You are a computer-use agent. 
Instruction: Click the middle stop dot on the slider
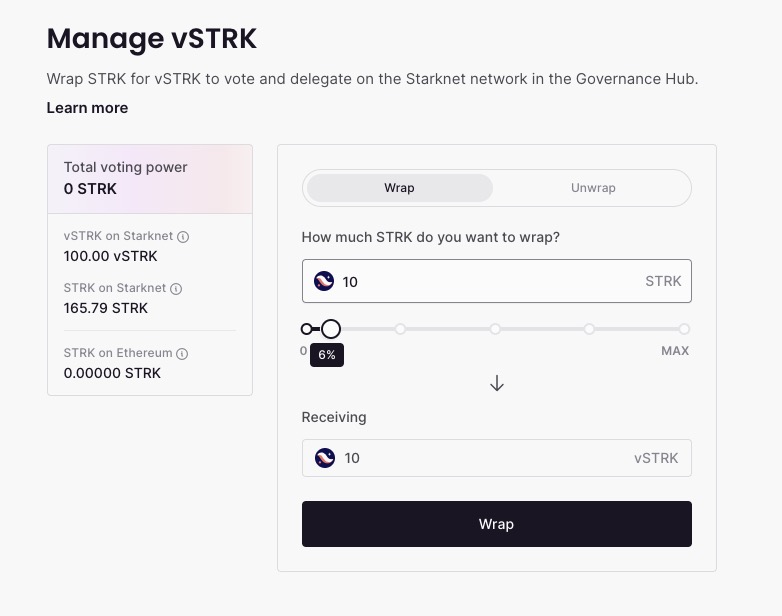(x=495, y=329)
